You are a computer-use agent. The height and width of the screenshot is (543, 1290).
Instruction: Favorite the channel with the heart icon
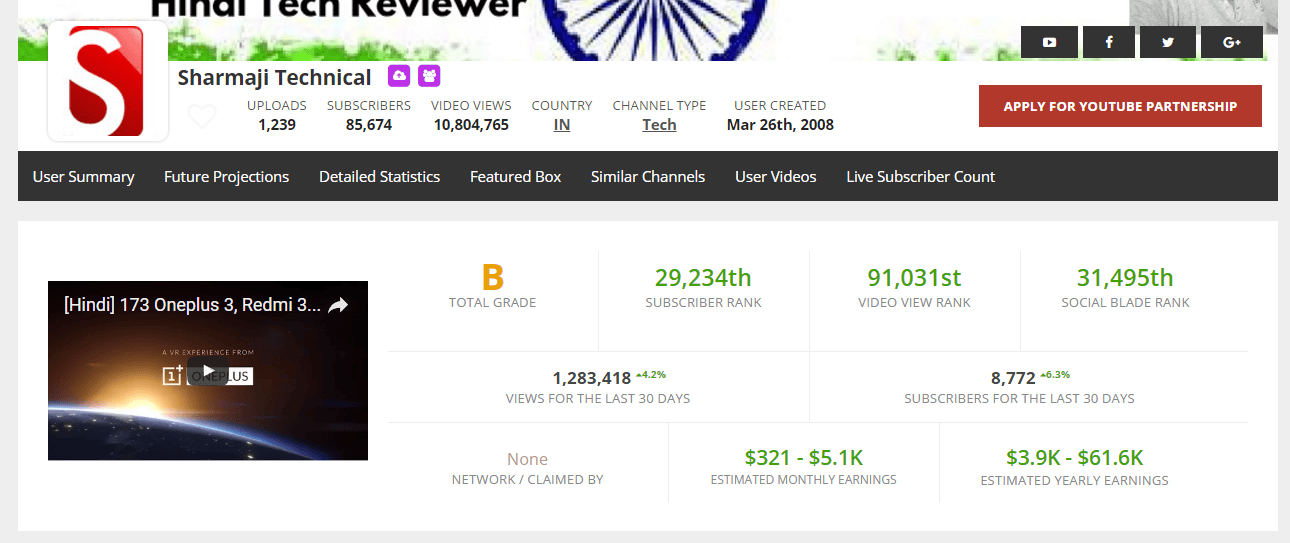(x=202, y=117)
